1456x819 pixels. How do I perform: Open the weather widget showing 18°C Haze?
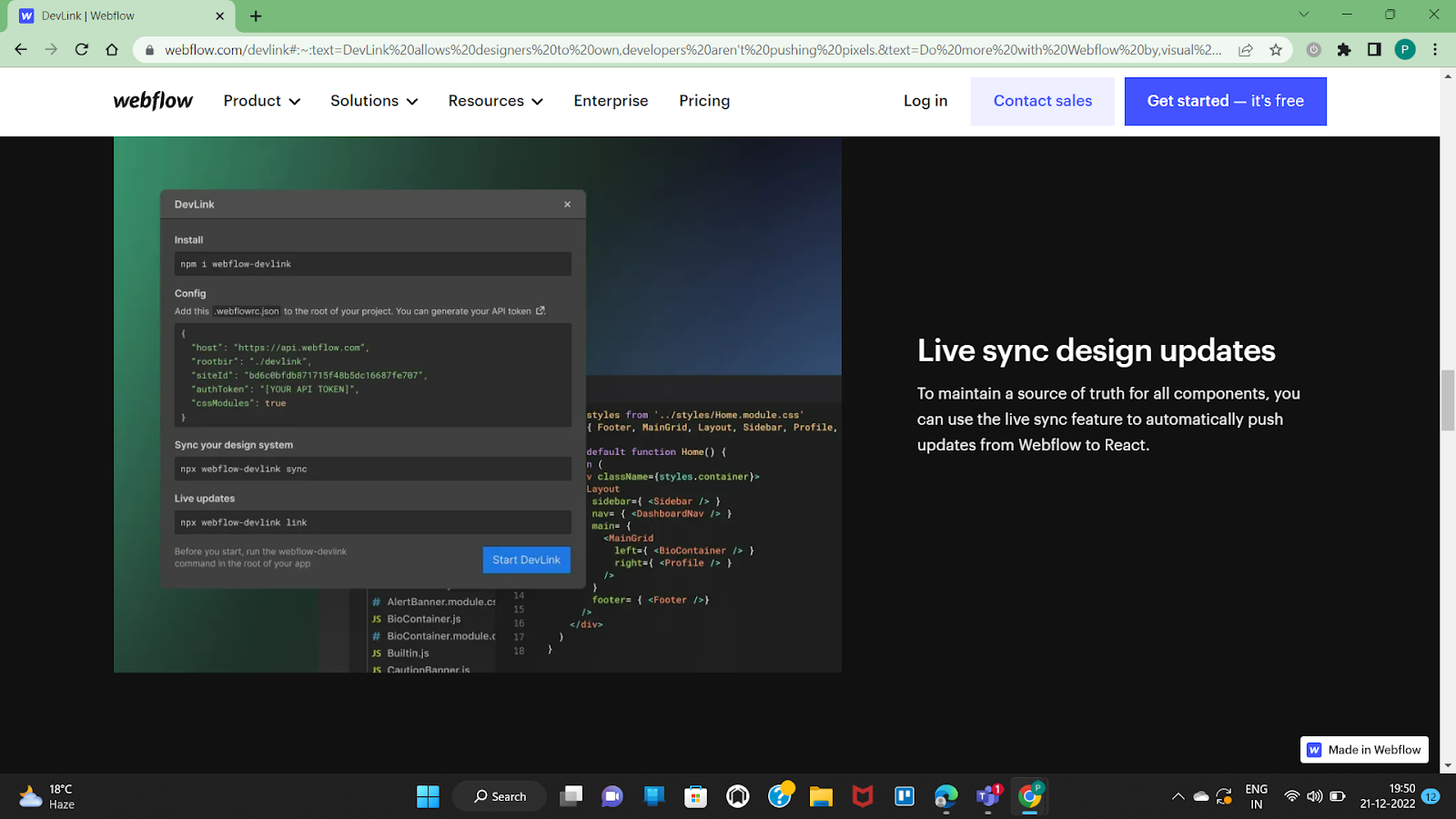click(x=47, y=796)
